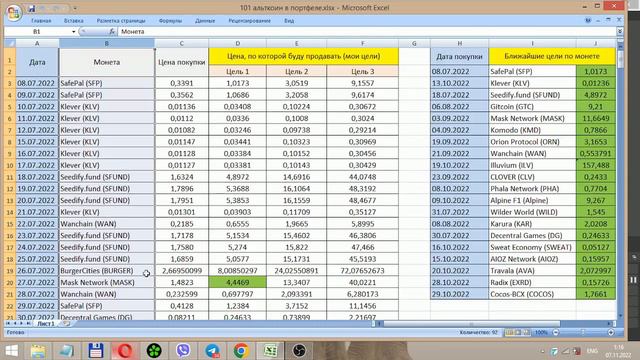Screen dimensions: 640x360
Task: Open Google Chrome from taskbar
Action: (241, 350)
